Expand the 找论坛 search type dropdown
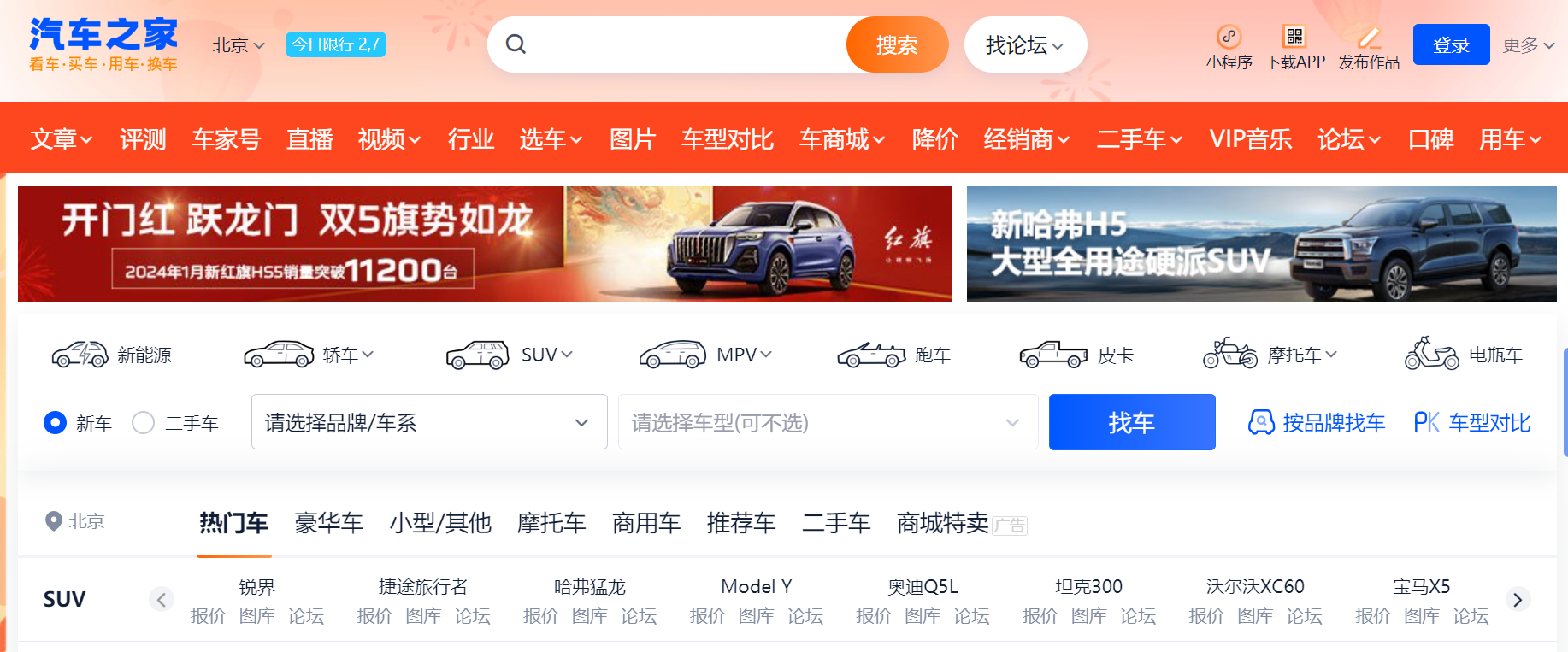The width and height of the screenshot is (1568, 652). 1025,44
